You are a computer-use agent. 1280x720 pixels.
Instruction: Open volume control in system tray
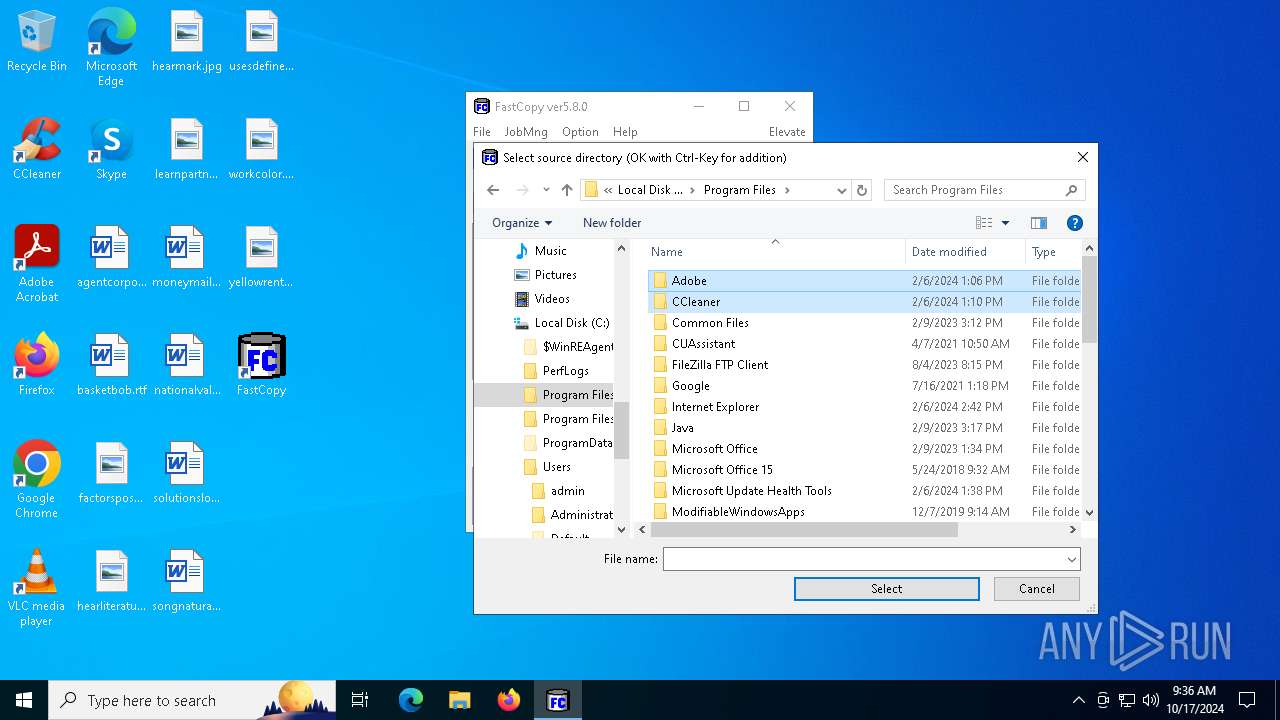coord(1151,700)
